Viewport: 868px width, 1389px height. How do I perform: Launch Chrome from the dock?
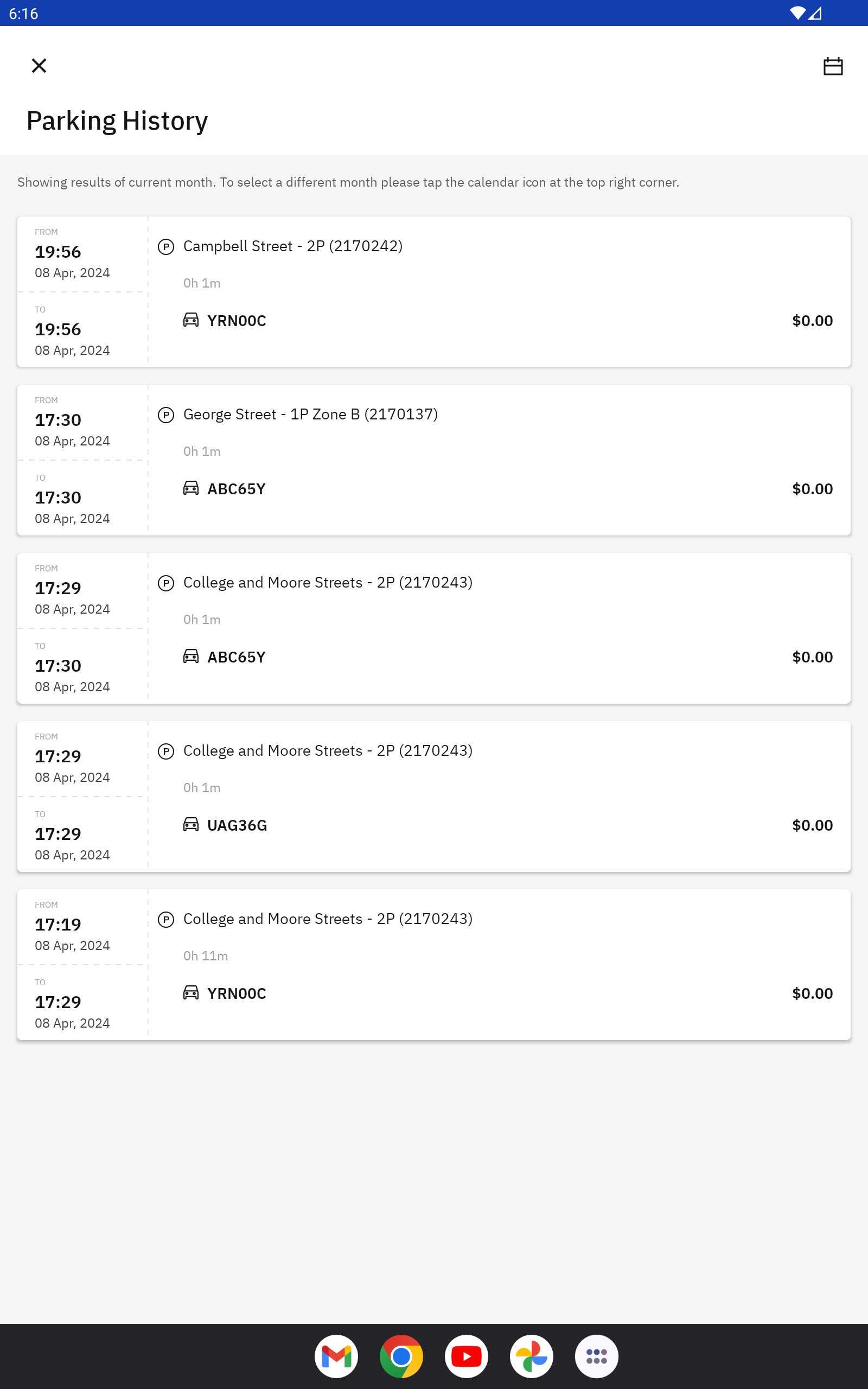point(401,1356)
